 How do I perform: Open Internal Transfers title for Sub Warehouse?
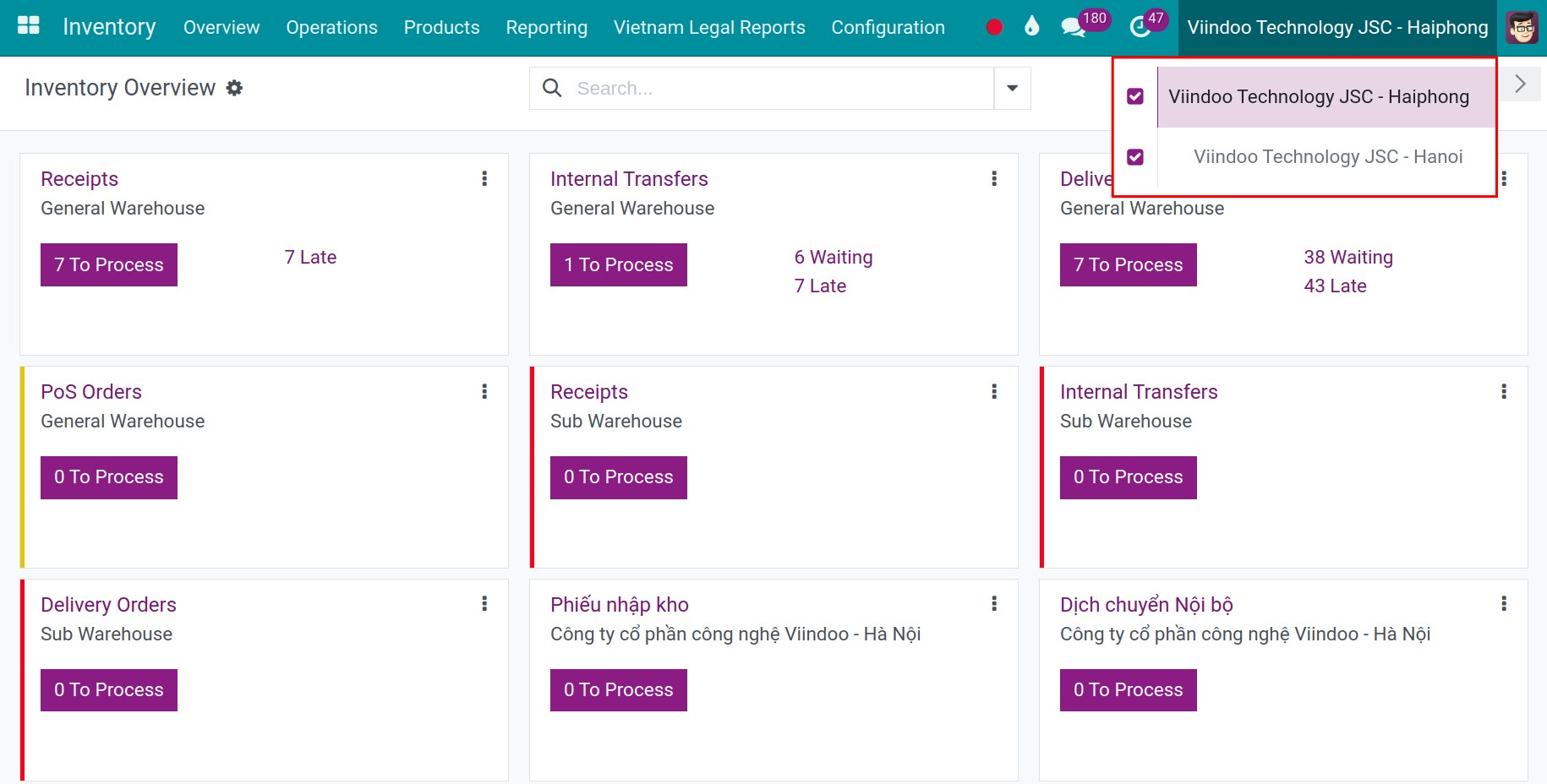(1139, 392)
